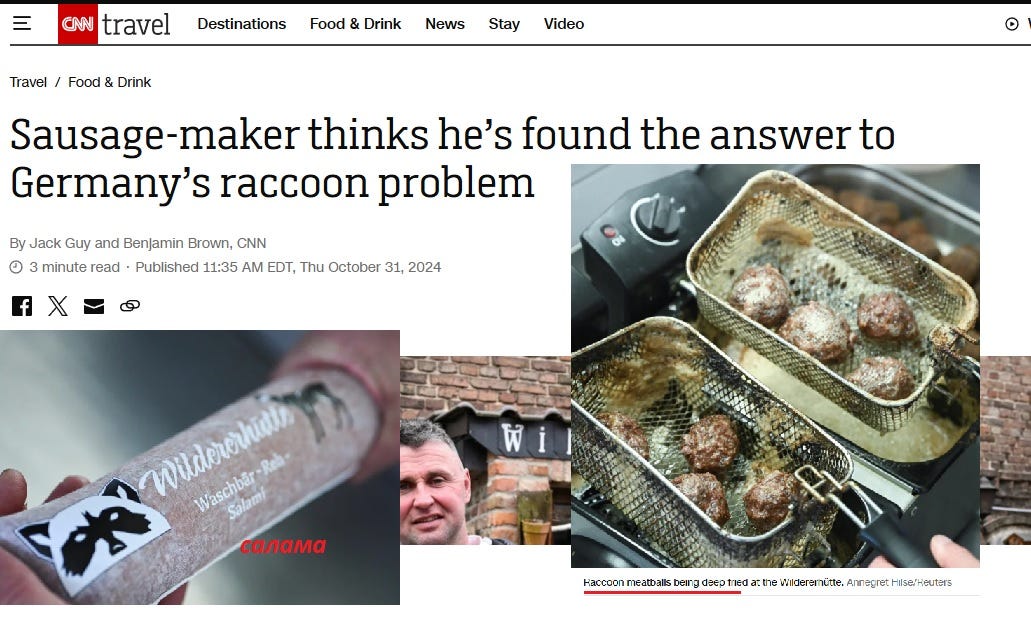Image resolution: width=1031 pixels, height=621 pixels.
Task: Open the Video section
Action: coord(563,24)
